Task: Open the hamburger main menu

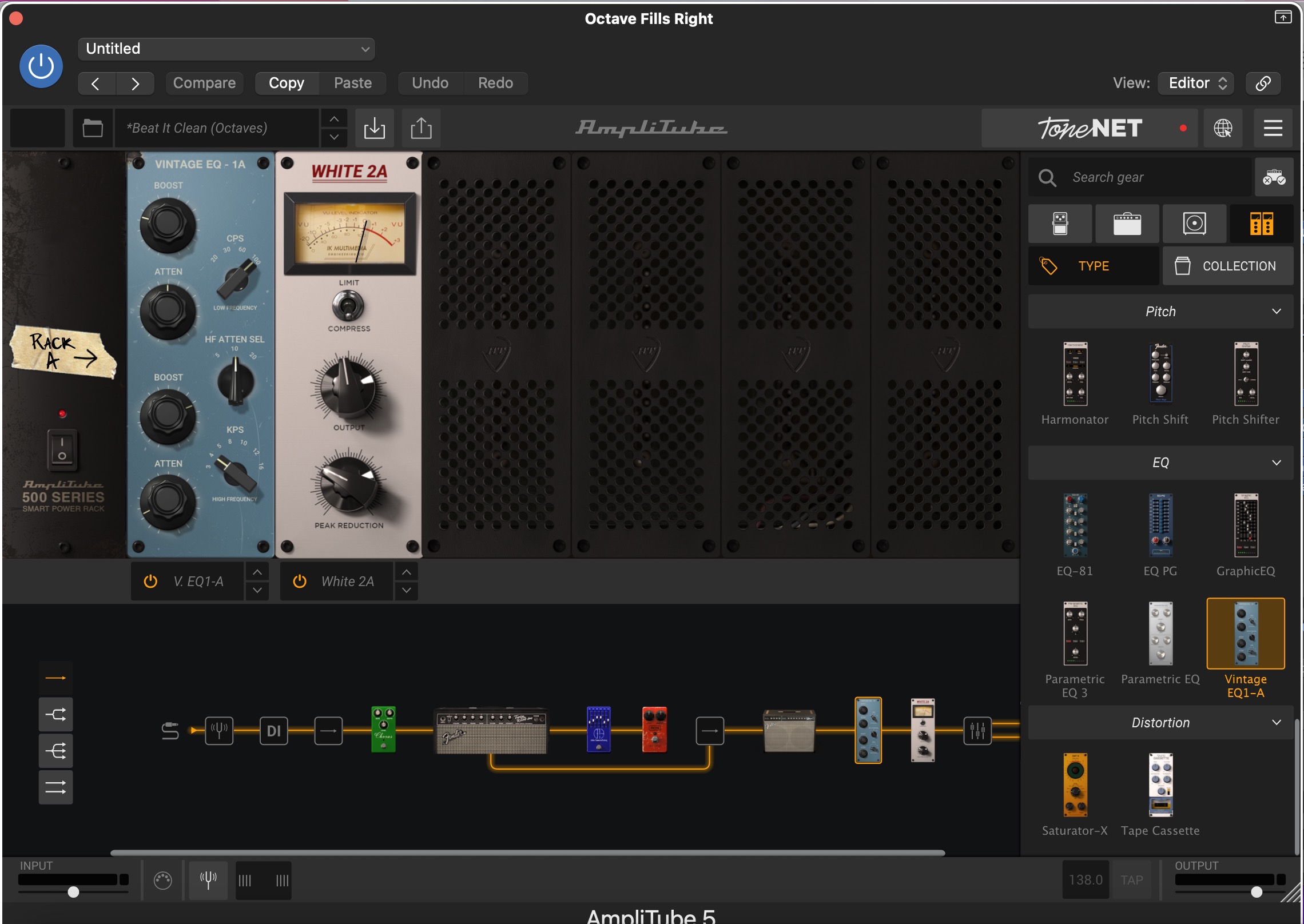Action: tap(1273, 128)
